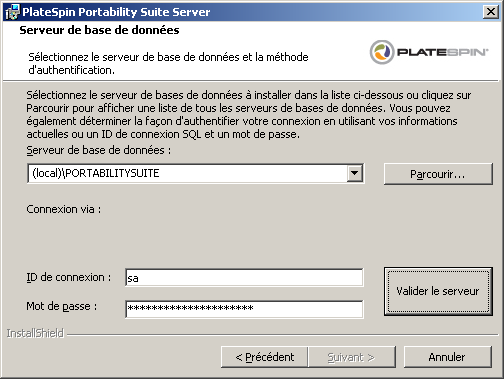504x379 pixels.
Task: Click the greyed-out Suivant button
Action: coord(352,357)
